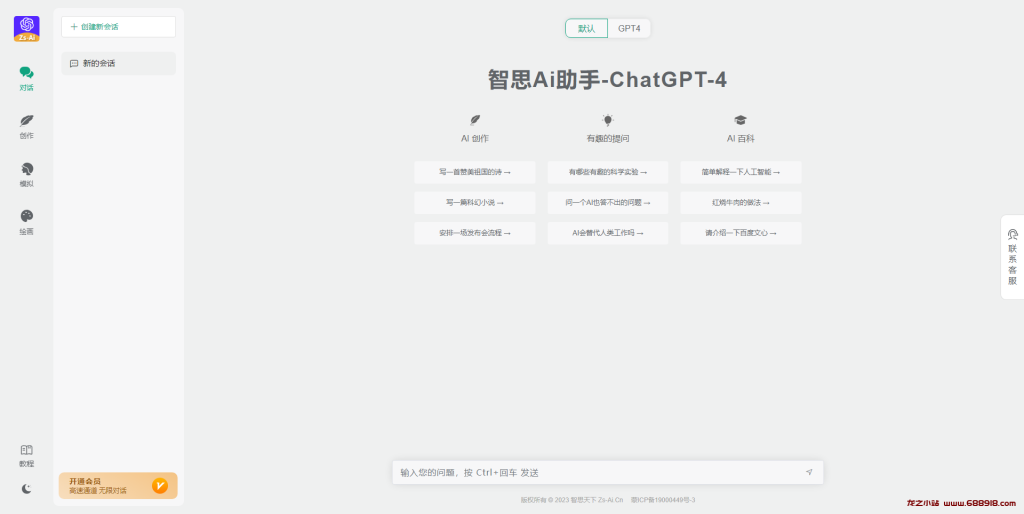Click prompt 有哪些有趣的科学实验
The width and height of the screenshot is (1024, 514).
point(608,172)
